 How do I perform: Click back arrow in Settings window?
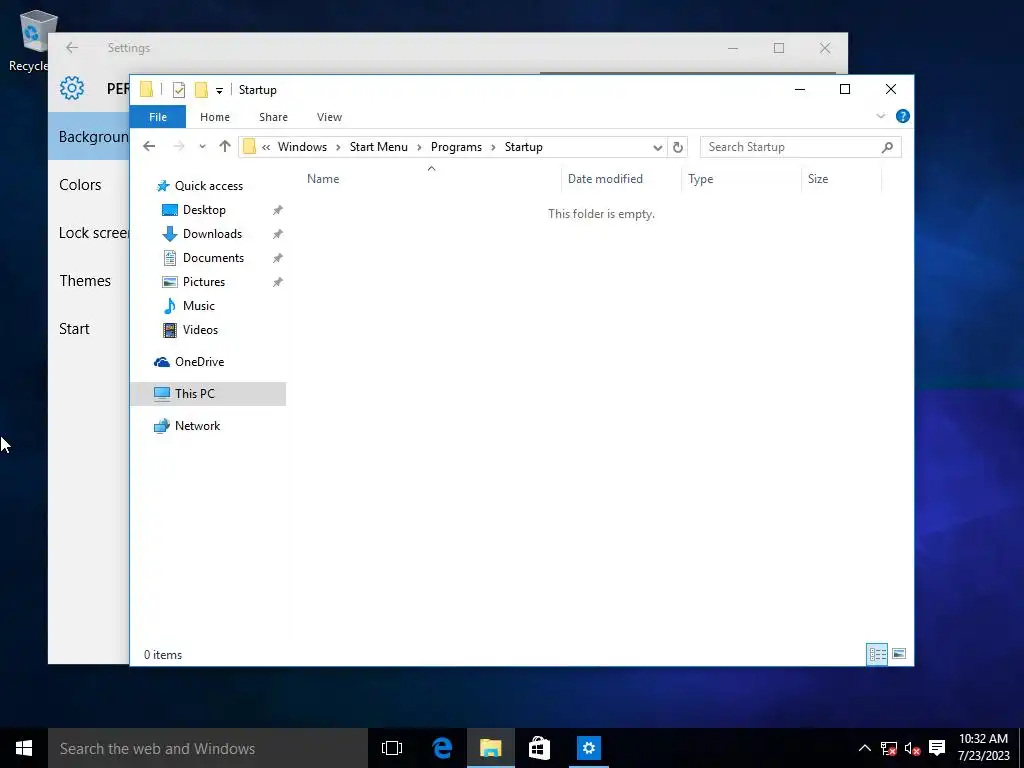[x=72, y=48]
